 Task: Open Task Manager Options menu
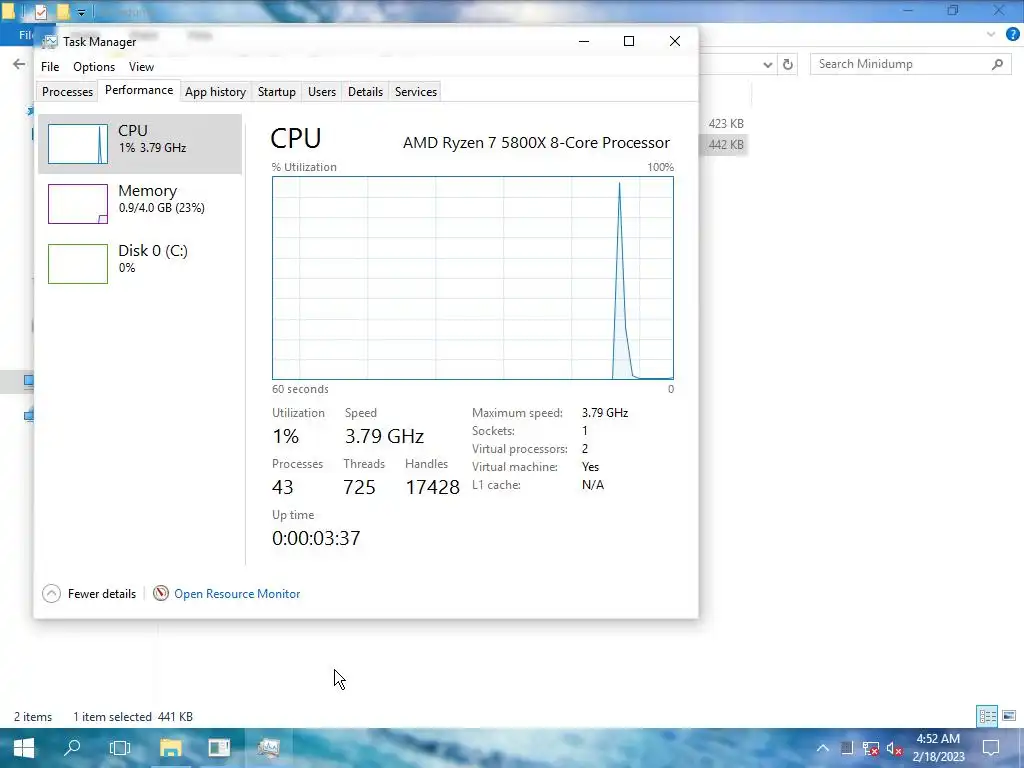[94, 67]
